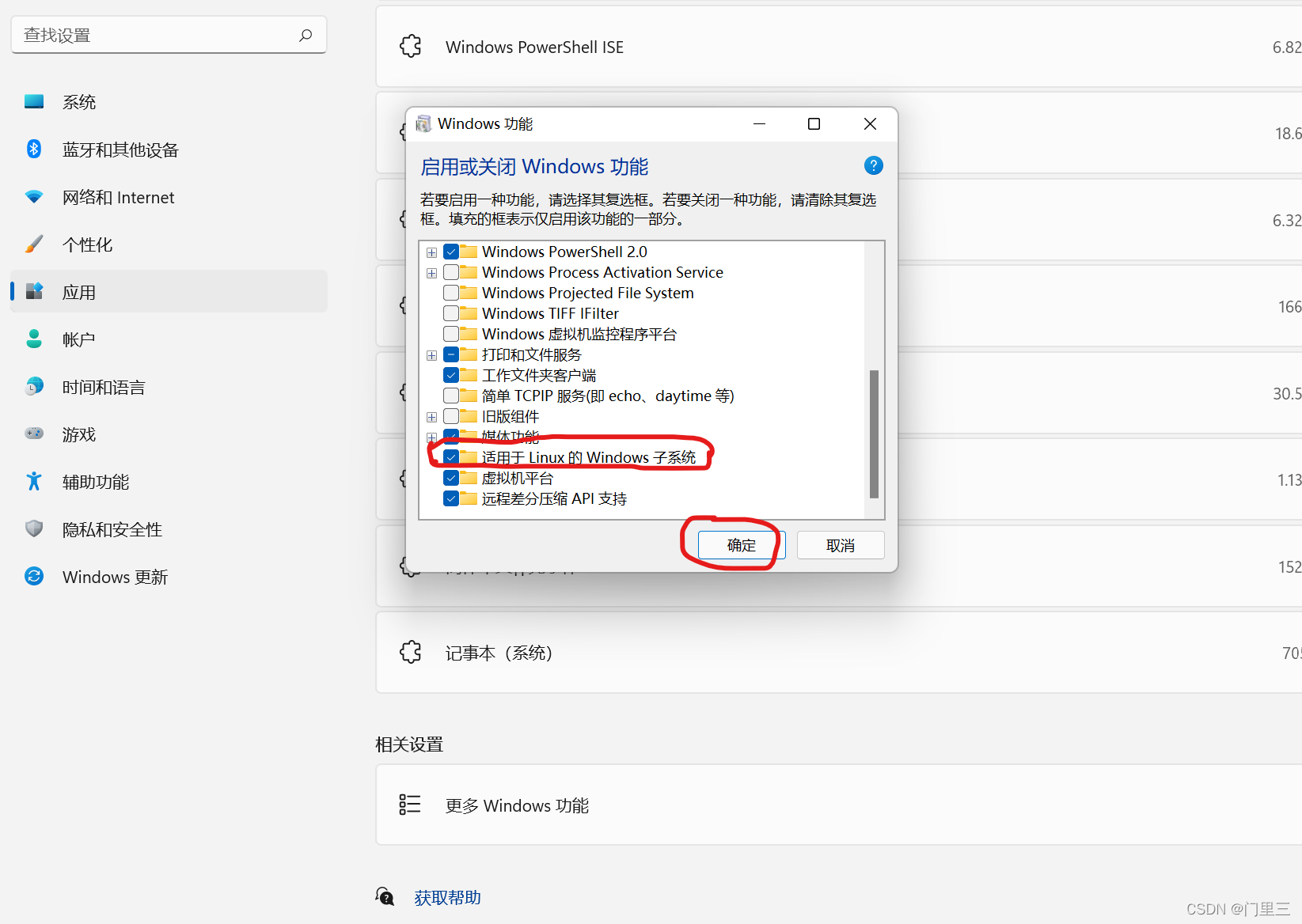Close the Windows 功能 dialog
Screen dimensions: 1302x924
click(870, 124)
